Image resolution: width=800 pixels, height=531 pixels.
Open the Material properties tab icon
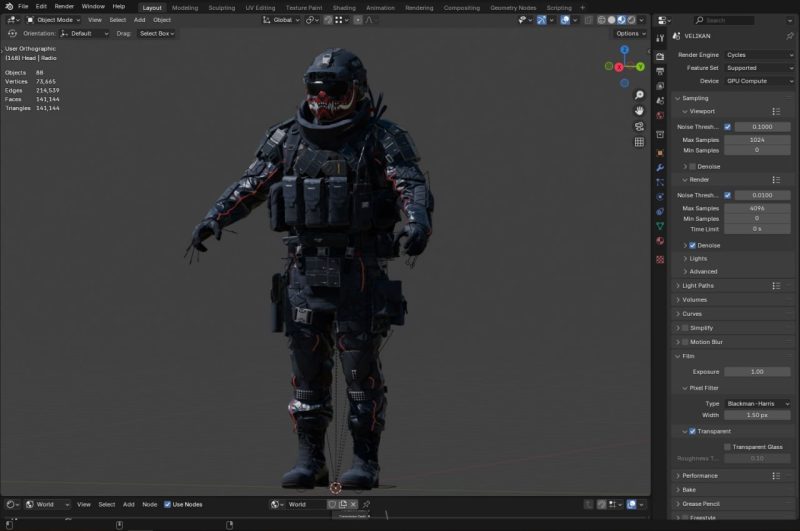tap(660, 241)
